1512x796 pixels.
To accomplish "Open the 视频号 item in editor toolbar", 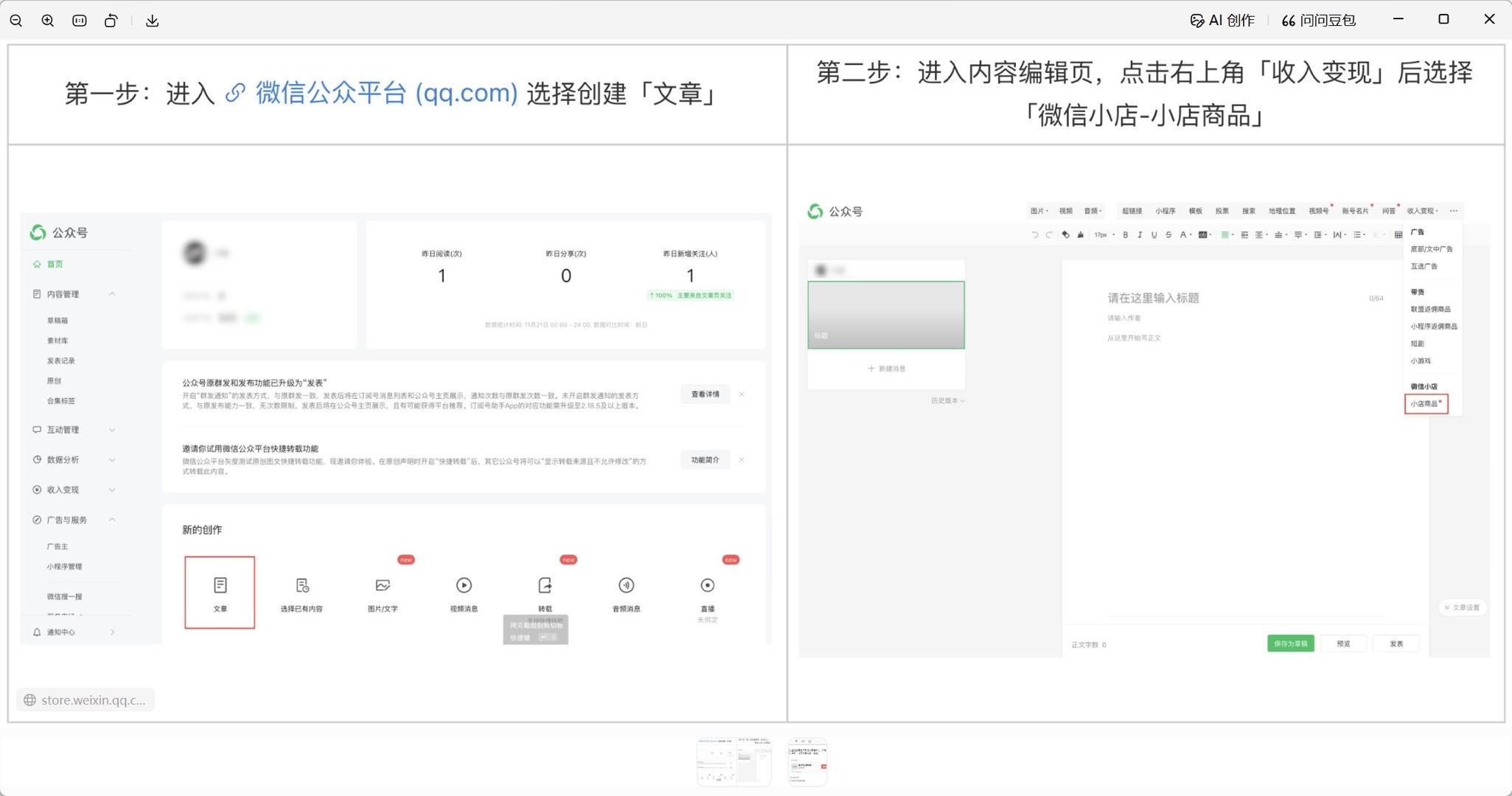I will coord(1318,211).
